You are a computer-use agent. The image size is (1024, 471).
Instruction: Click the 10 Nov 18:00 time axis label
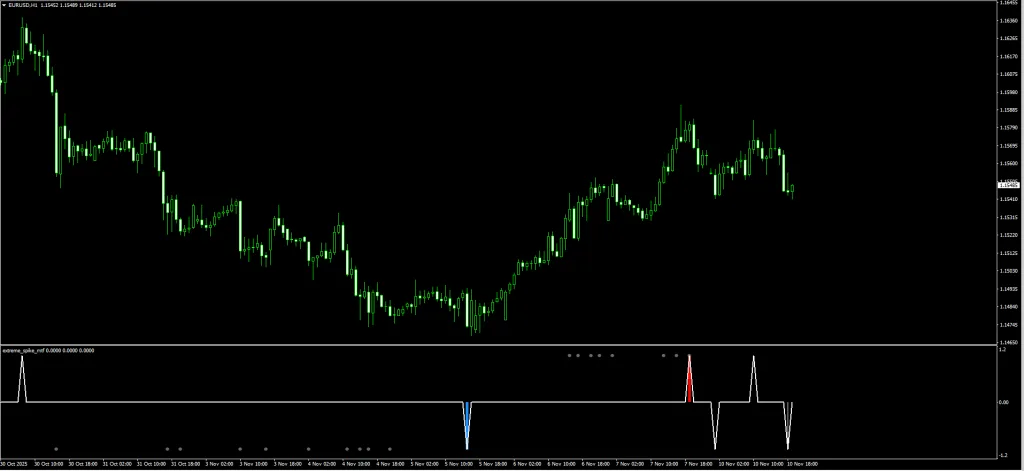tap(803, 464)
